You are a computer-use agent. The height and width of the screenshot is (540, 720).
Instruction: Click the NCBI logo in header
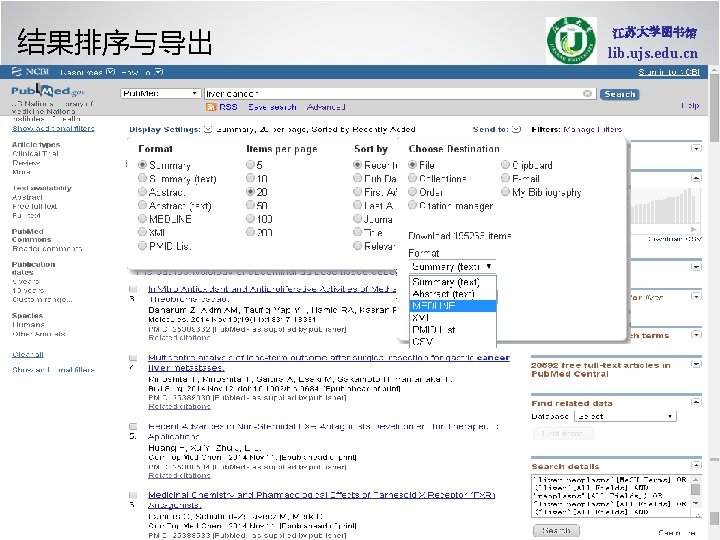(x=30, y=72)
